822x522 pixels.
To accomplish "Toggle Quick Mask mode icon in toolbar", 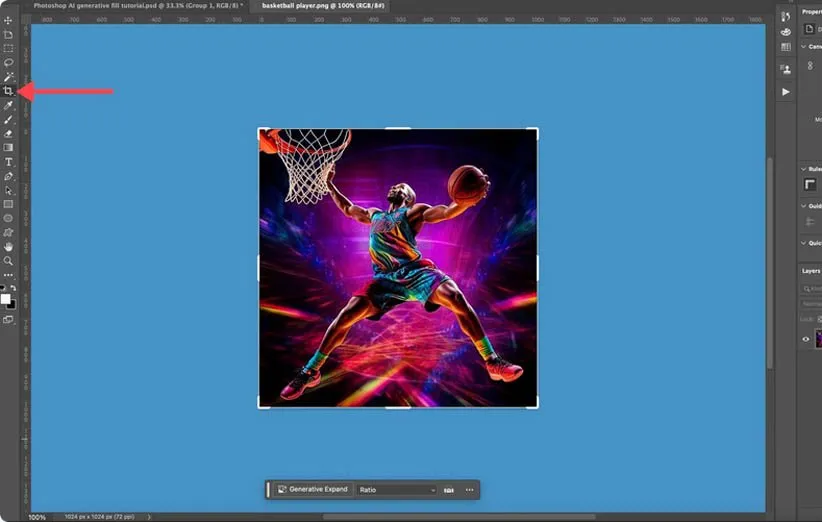I will click(8, 319).
